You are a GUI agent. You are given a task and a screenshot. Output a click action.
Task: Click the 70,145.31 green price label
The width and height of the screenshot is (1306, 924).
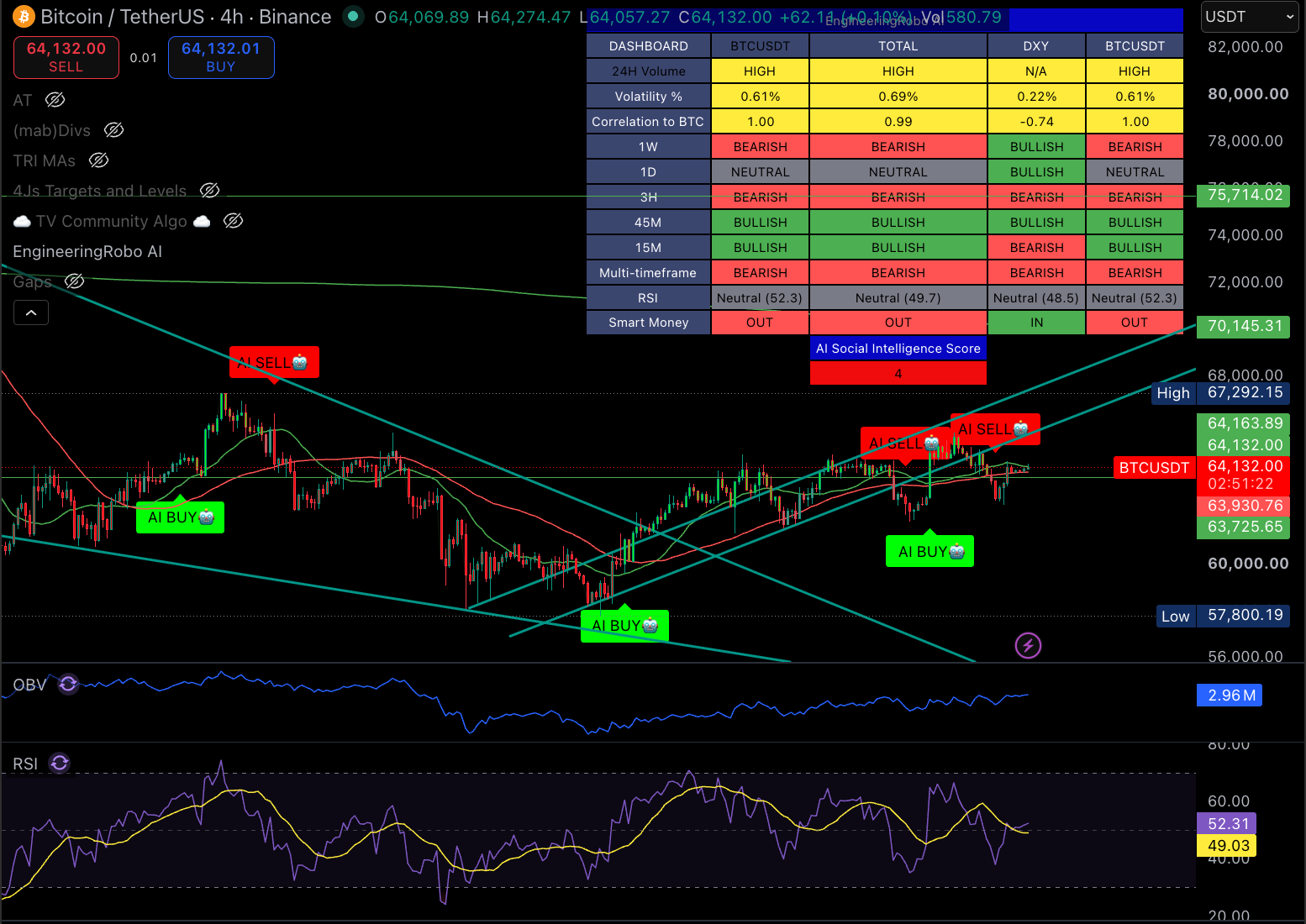[1243, 326]
